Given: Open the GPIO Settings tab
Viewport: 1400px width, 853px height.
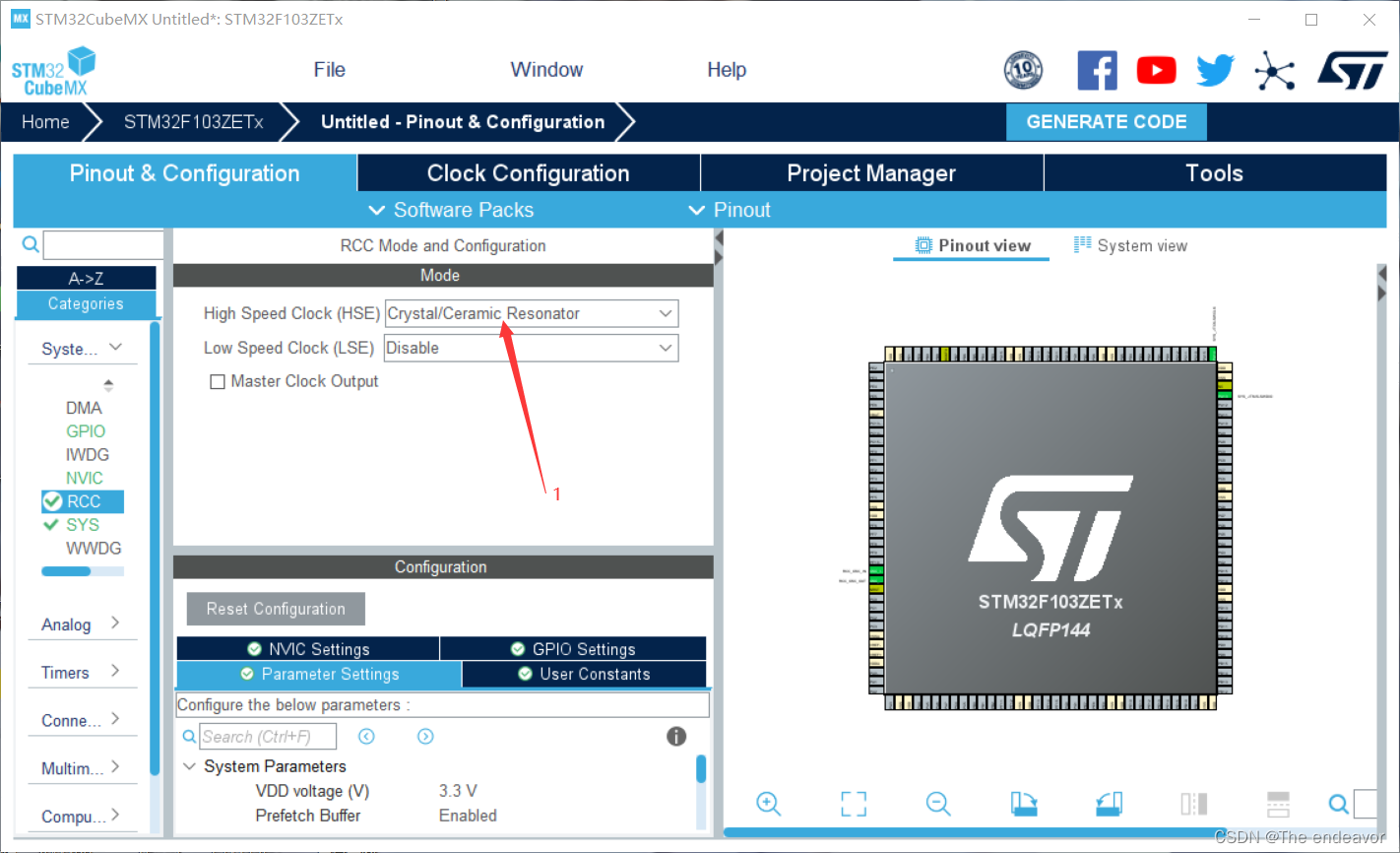Looking at the screenshot, I should click(x=573, y=649).
